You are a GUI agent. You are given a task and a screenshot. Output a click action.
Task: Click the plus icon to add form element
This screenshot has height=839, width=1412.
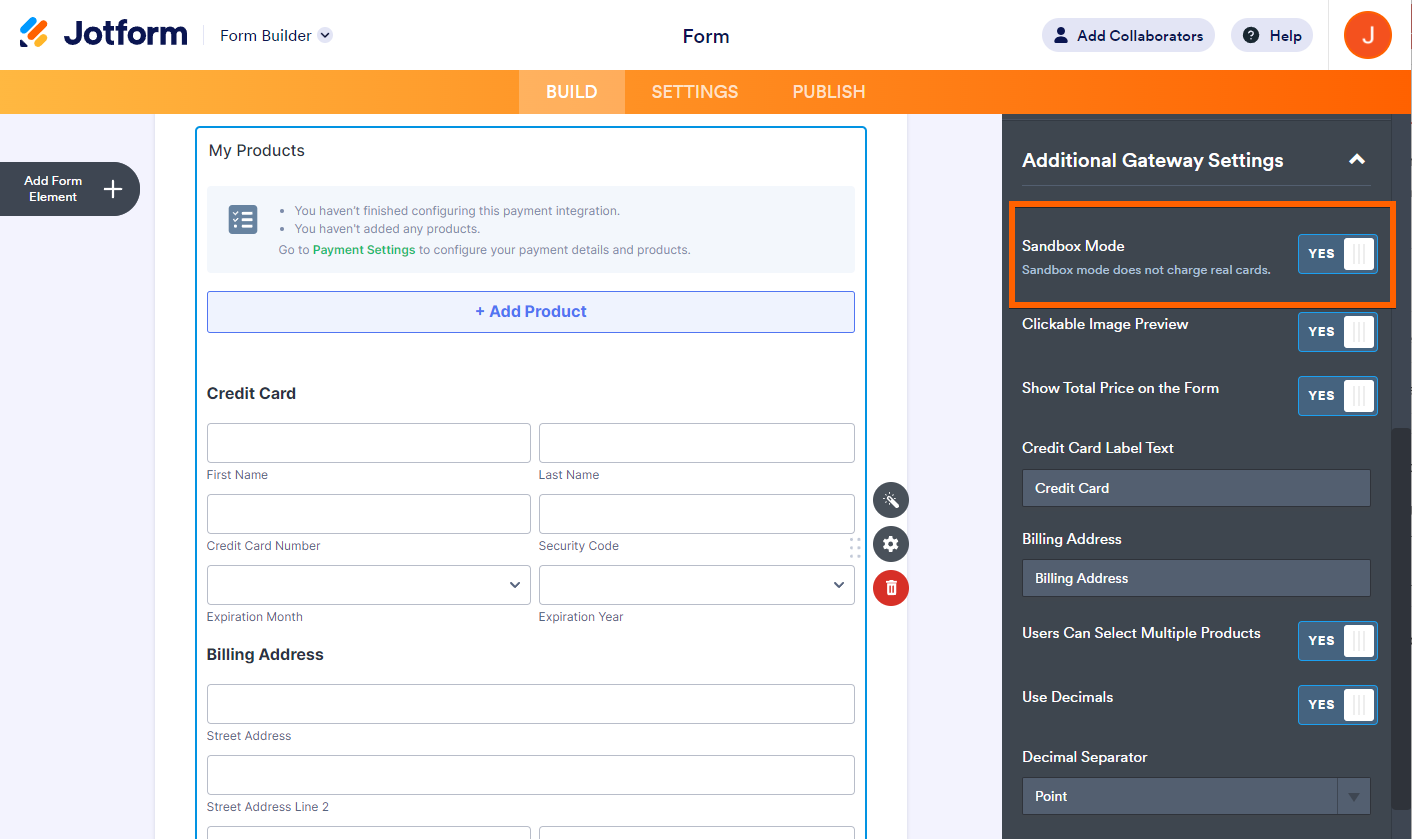[x=113, y=189]
